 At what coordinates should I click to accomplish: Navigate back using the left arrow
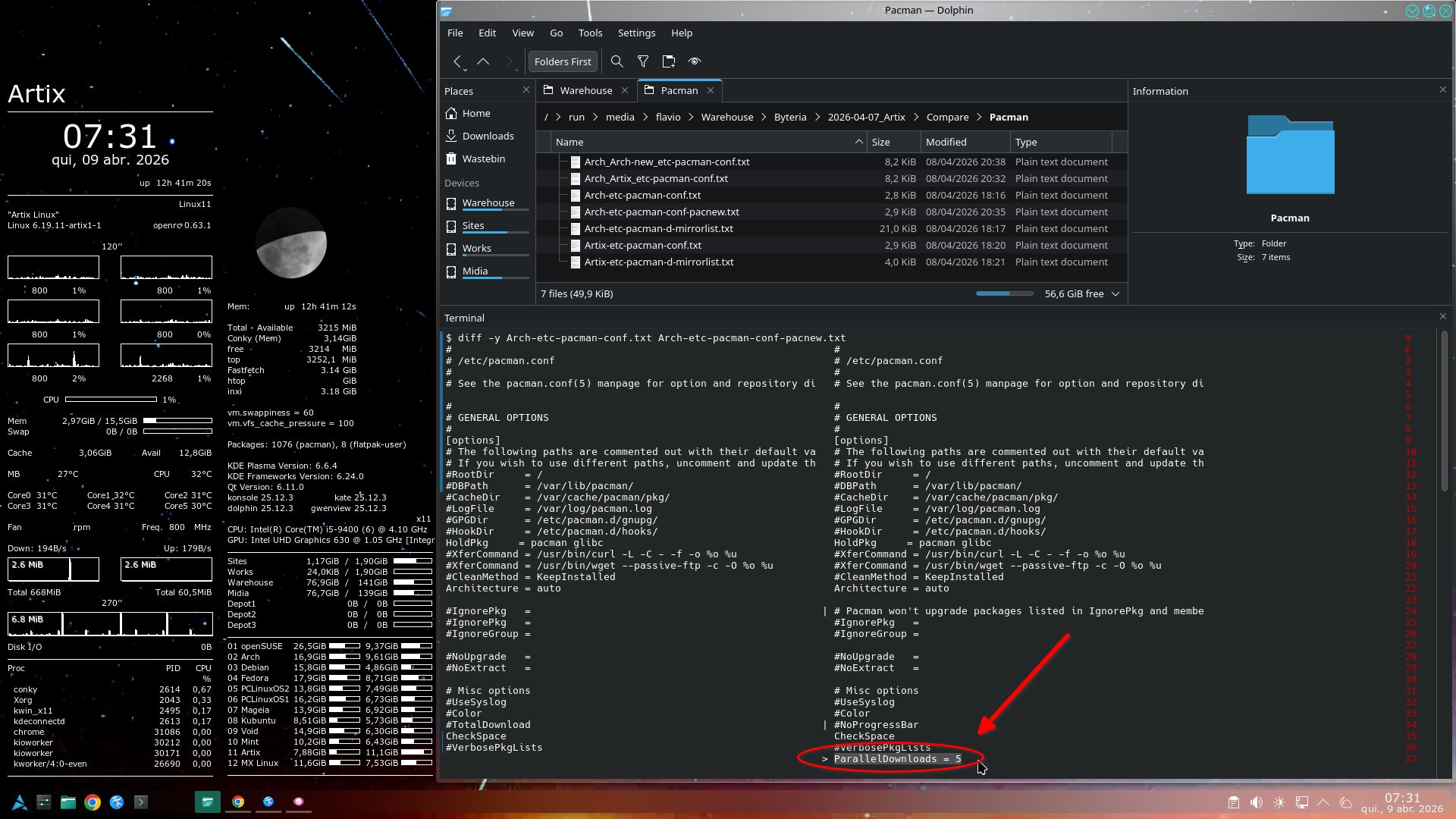(457, 61)
